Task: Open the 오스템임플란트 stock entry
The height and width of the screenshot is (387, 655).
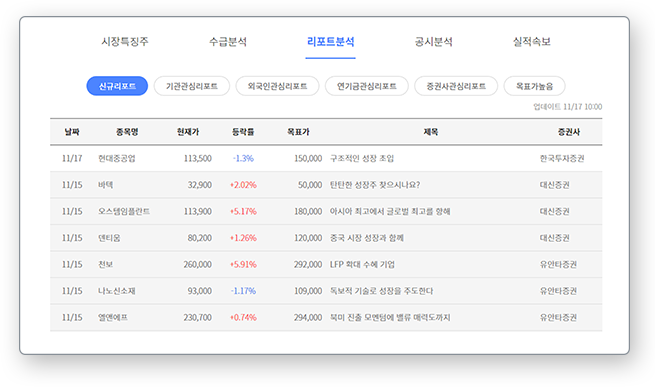Action: tap(124, 211)
